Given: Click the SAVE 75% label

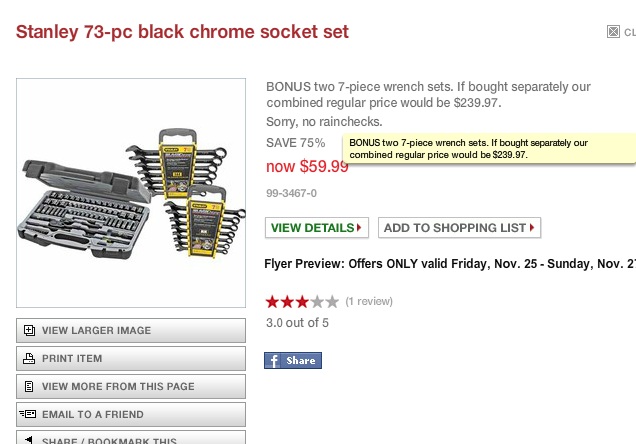Looking at the screenshot, I should [295, 143].
